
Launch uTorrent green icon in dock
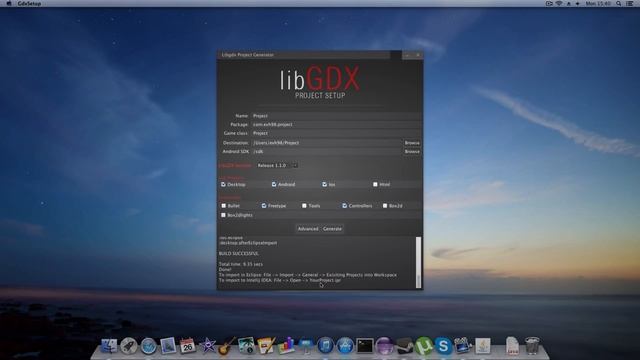[424, 346]
